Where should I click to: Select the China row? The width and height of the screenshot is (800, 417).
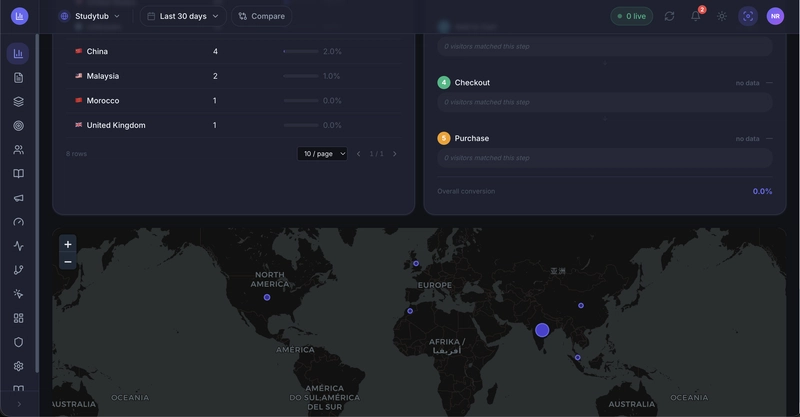point(234,52)
